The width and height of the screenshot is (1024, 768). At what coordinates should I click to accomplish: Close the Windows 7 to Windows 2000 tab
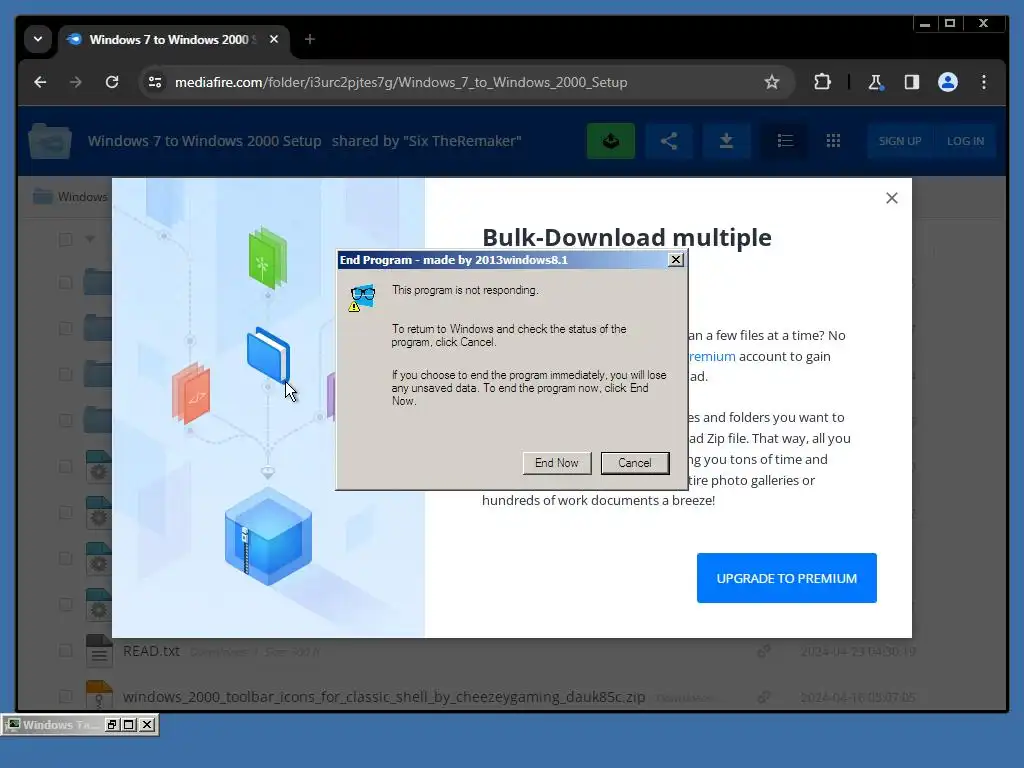click(274, 39)
